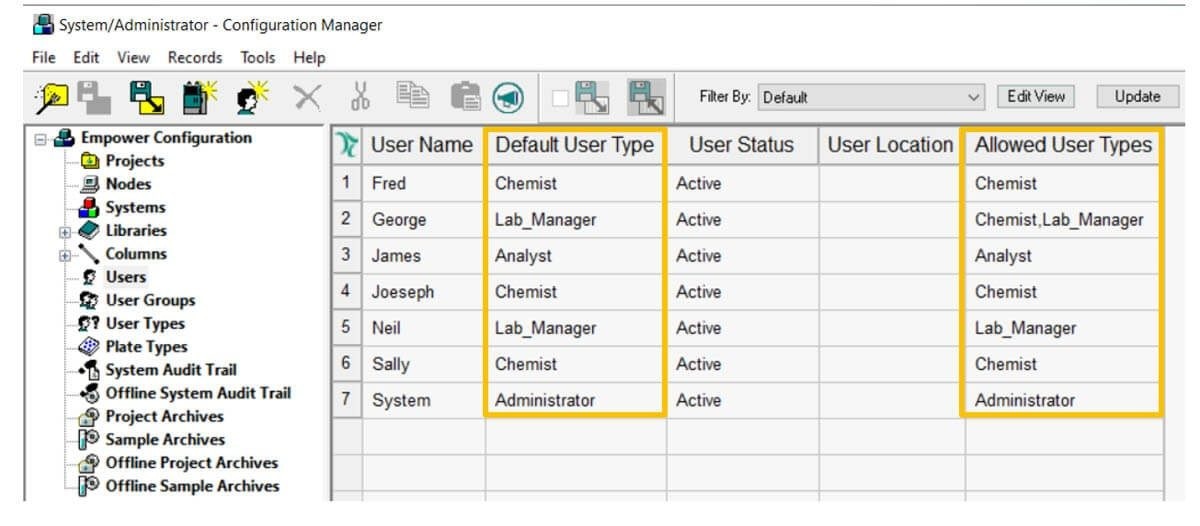The image size is (1200, 526).
Task: Click the Cut scissors icon
Action: click(x=361, y=97)
